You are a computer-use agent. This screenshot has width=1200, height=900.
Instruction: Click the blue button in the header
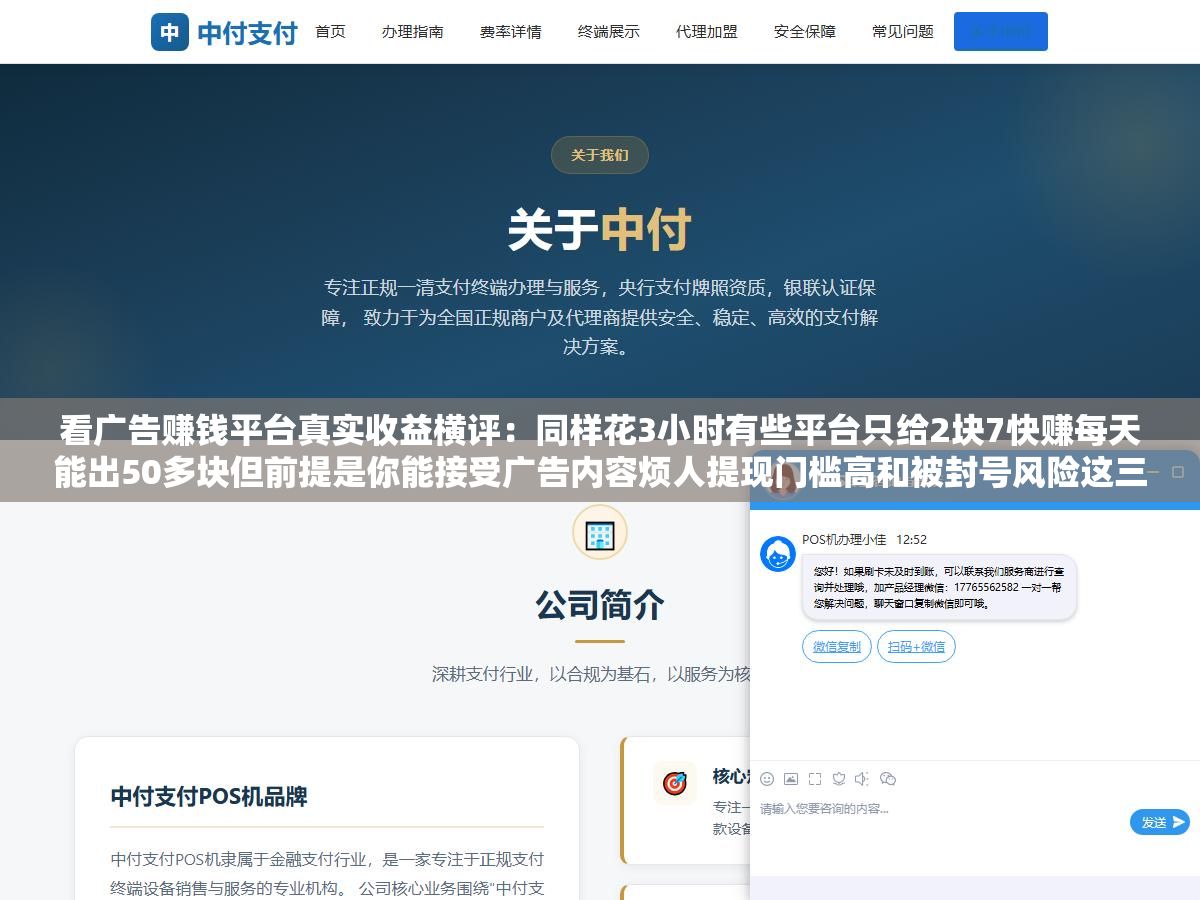point(1000,32)
